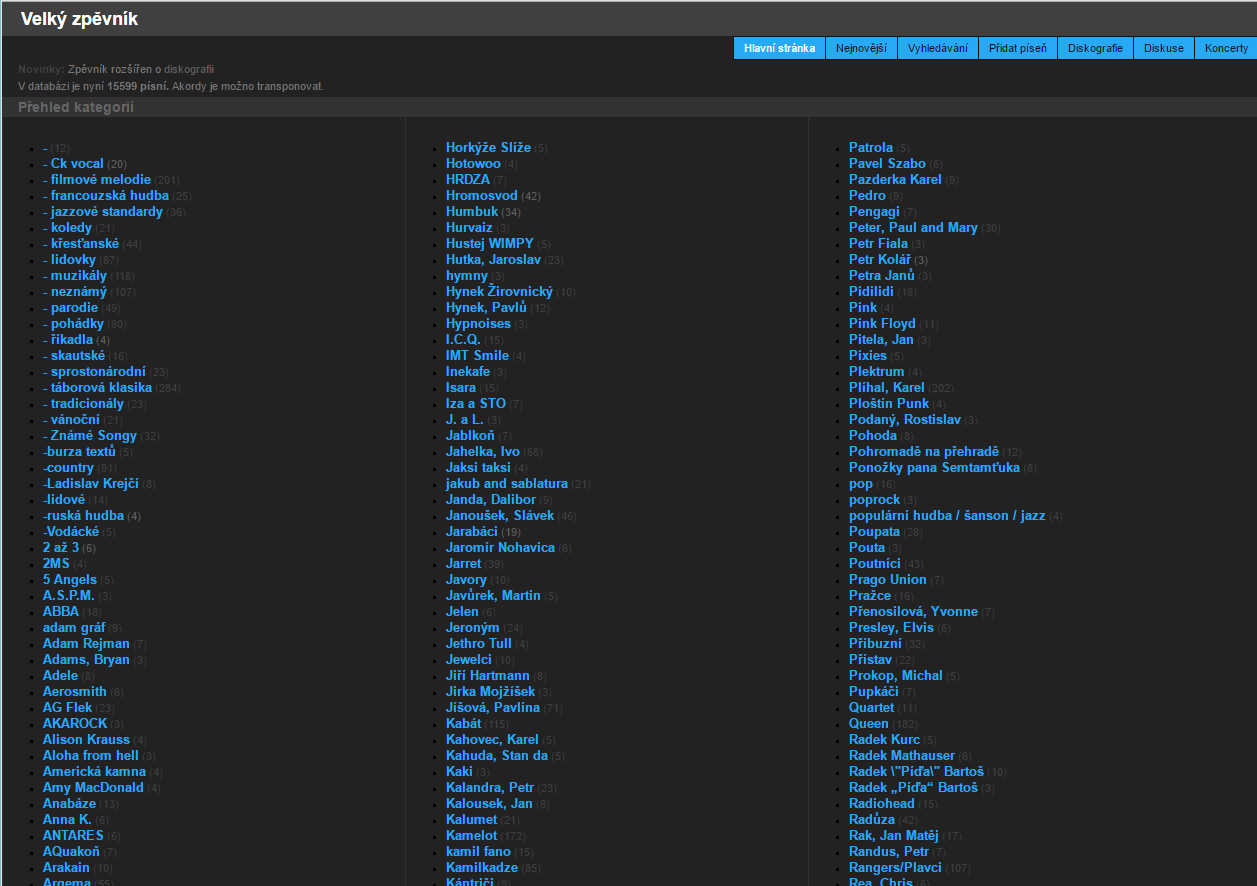Viewport: 1257px width, 886px height.
Task: Open the Hlavní stránka tab
Action: click(779, 48)
